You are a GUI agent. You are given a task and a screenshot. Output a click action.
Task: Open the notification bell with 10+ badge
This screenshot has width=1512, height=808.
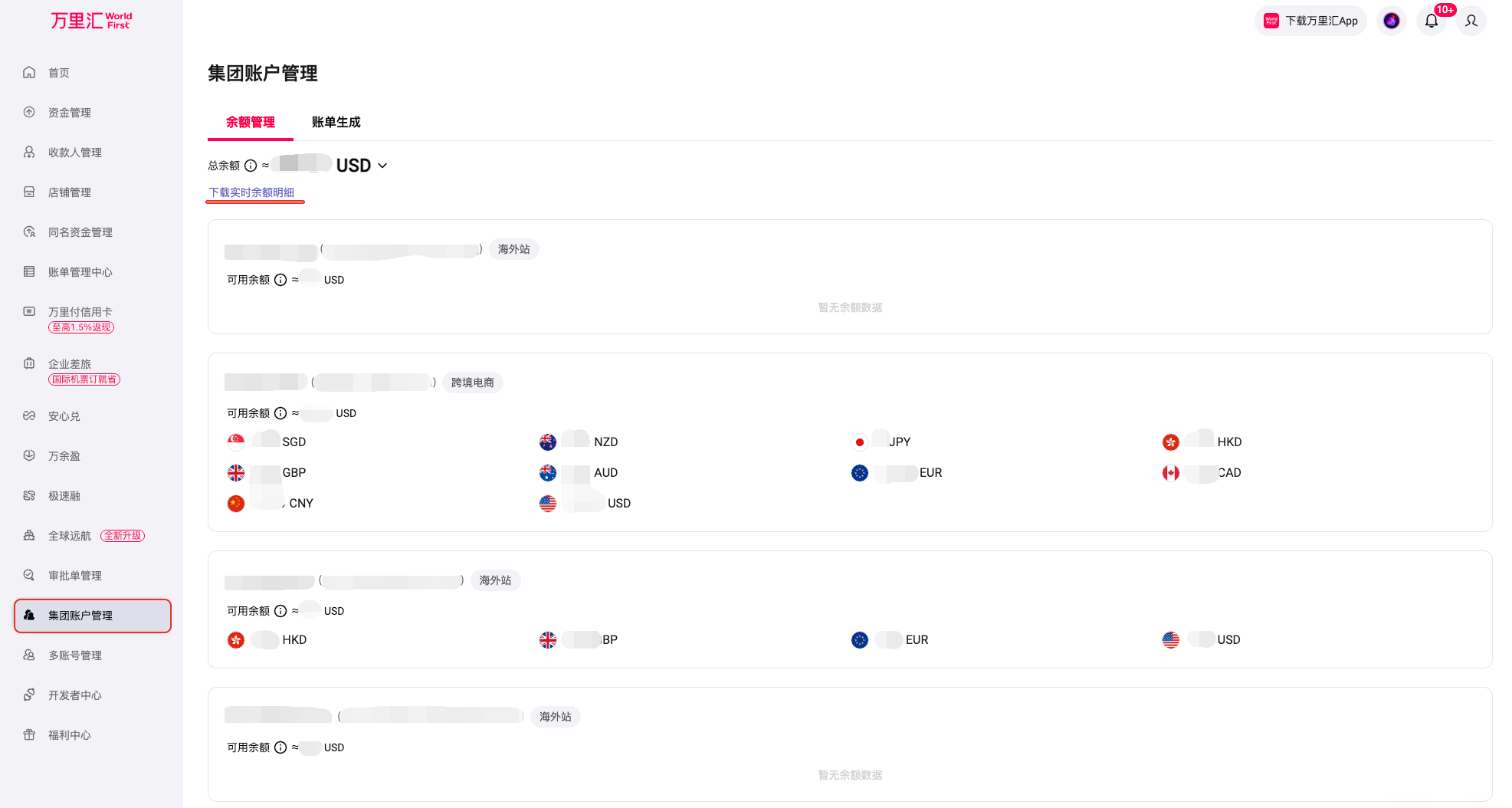tap(1431, 21)
